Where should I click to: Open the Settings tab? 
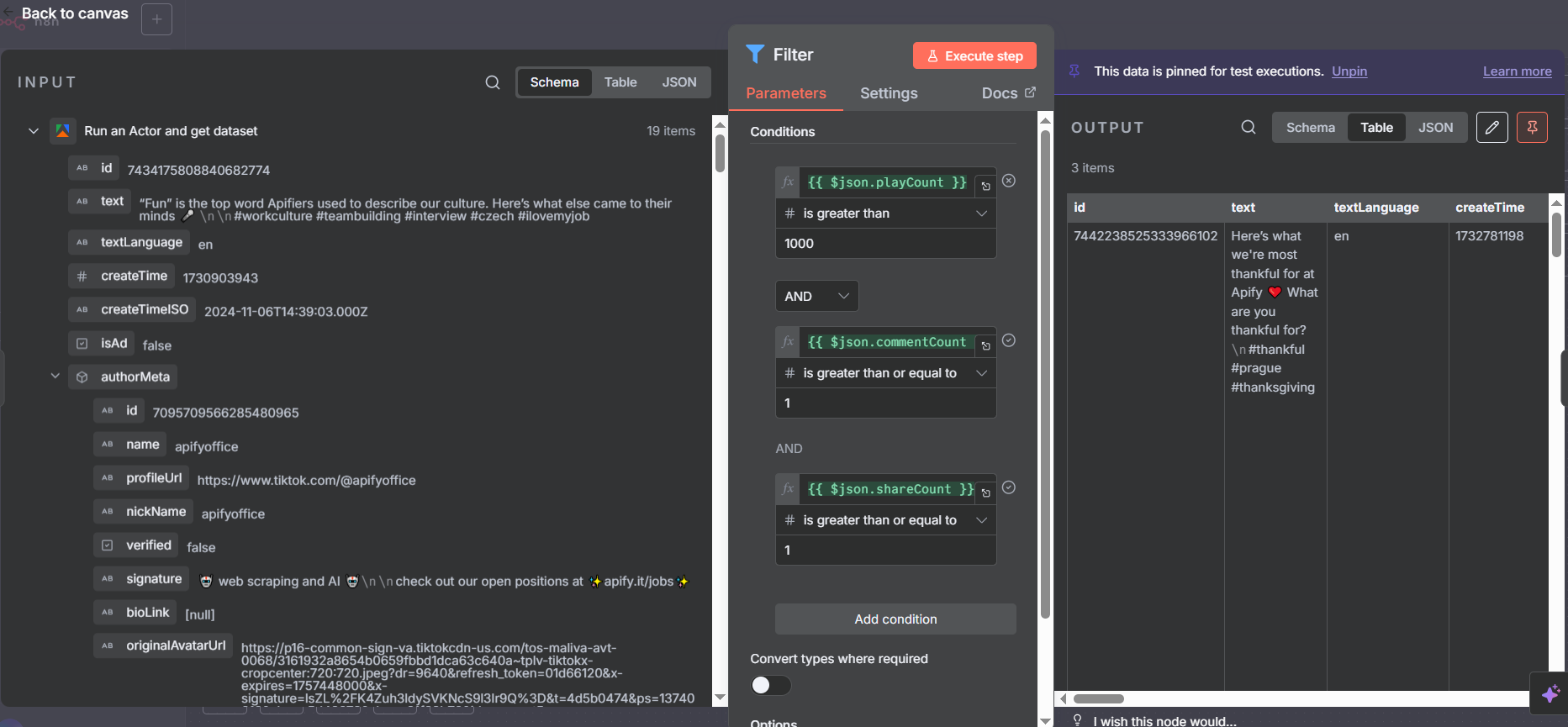tap(889, 93)
